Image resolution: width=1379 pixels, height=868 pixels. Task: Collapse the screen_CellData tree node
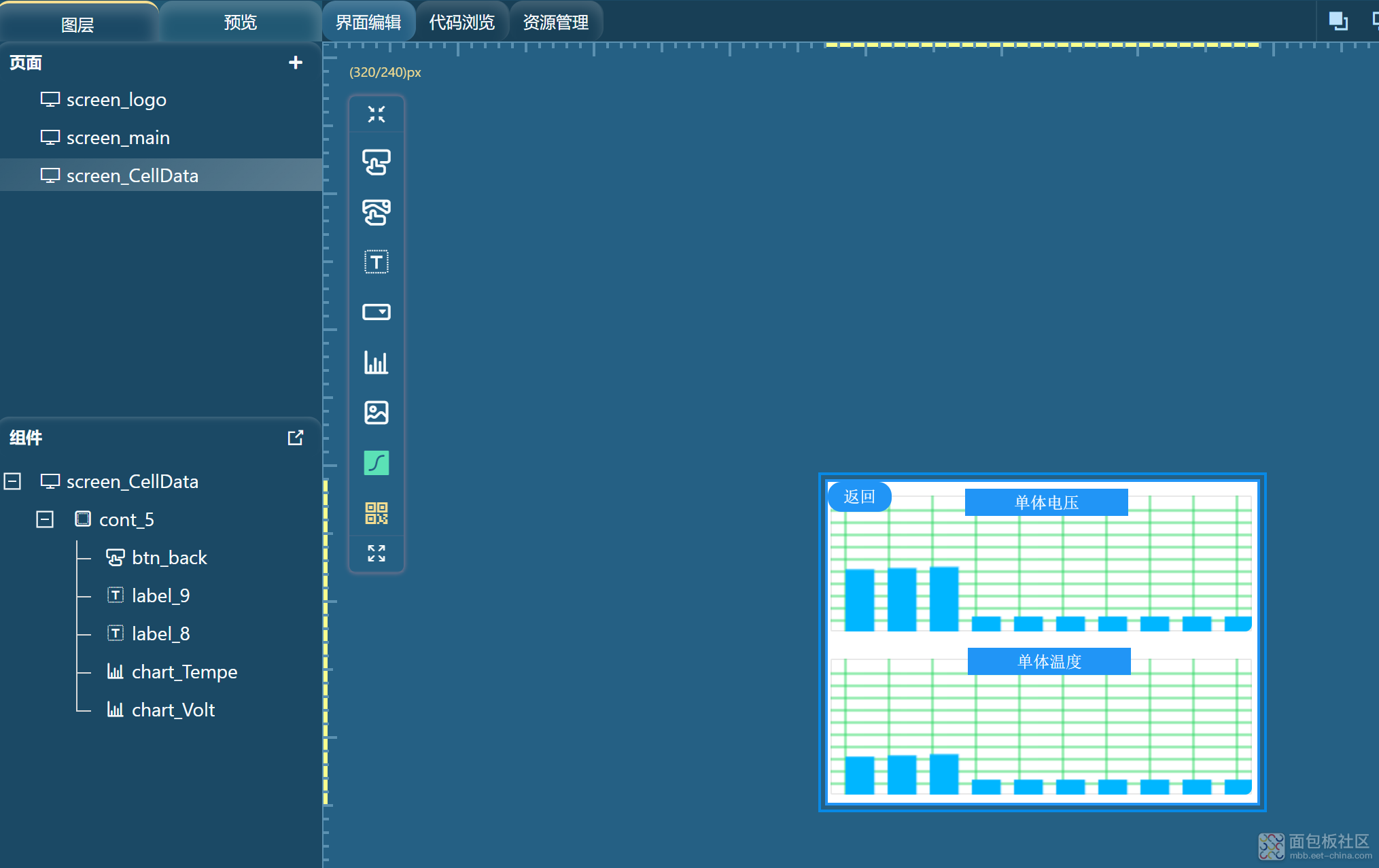[x=12, y=481]
